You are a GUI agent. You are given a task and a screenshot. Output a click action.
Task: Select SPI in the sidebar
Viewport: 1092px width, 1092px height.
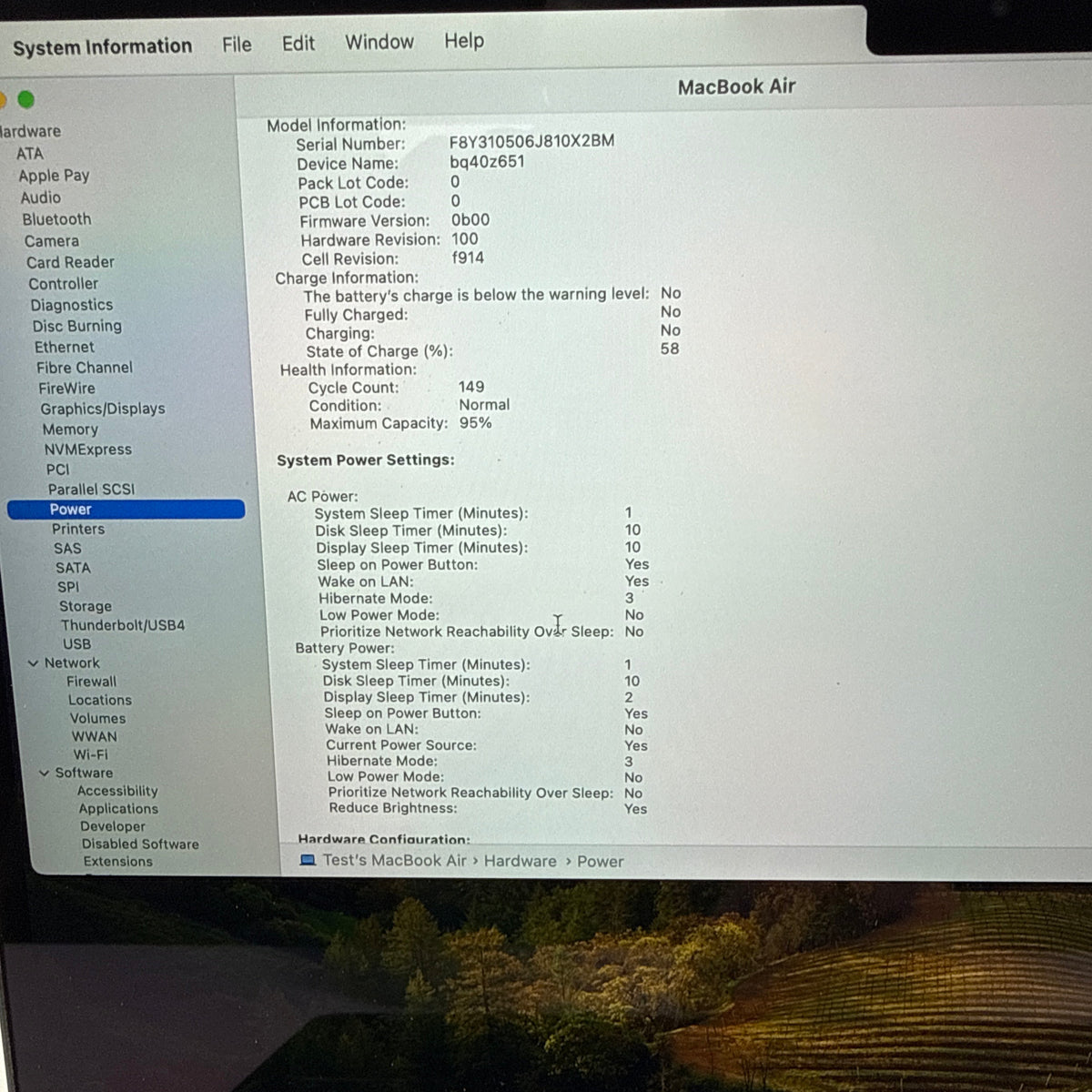[68, 587]
